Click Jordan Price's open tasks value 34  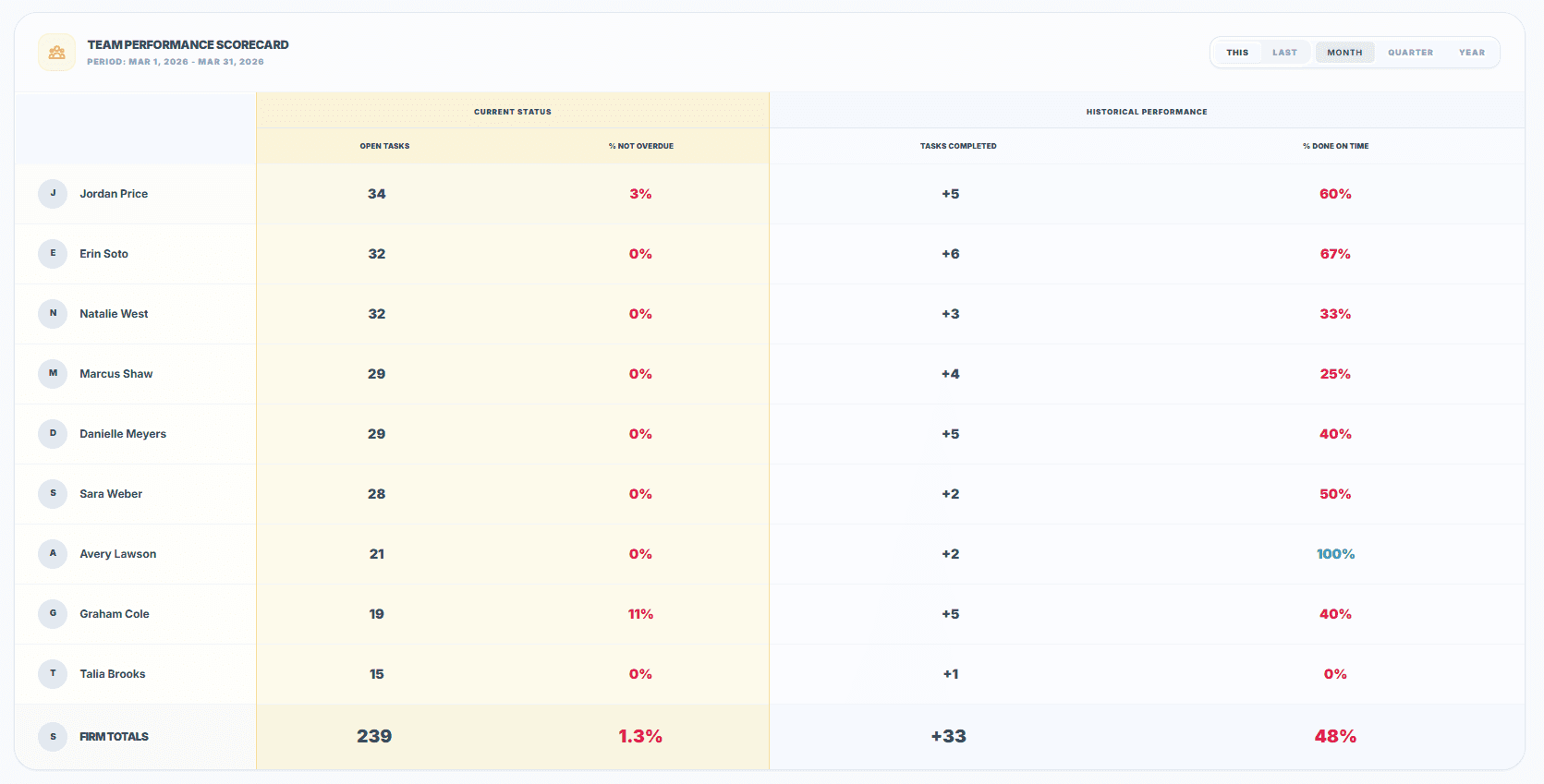[x=377, y=194]
